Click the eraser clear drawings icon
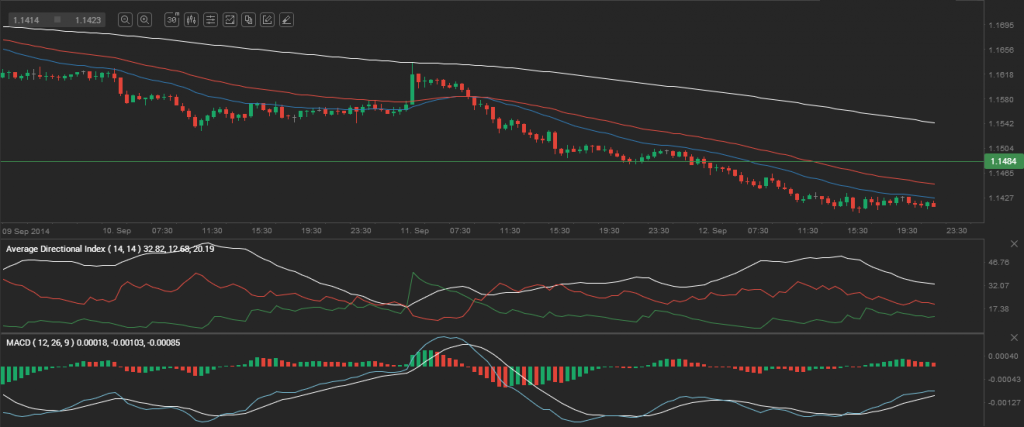The height and width of the screenshot is (427, 1024). click(286, 19)
